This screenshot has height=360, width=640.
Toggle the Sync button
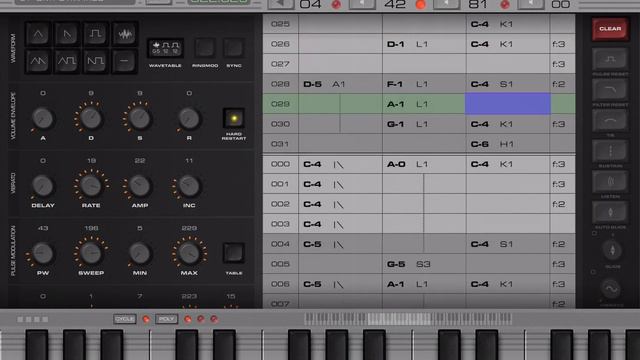click(234, 48)
